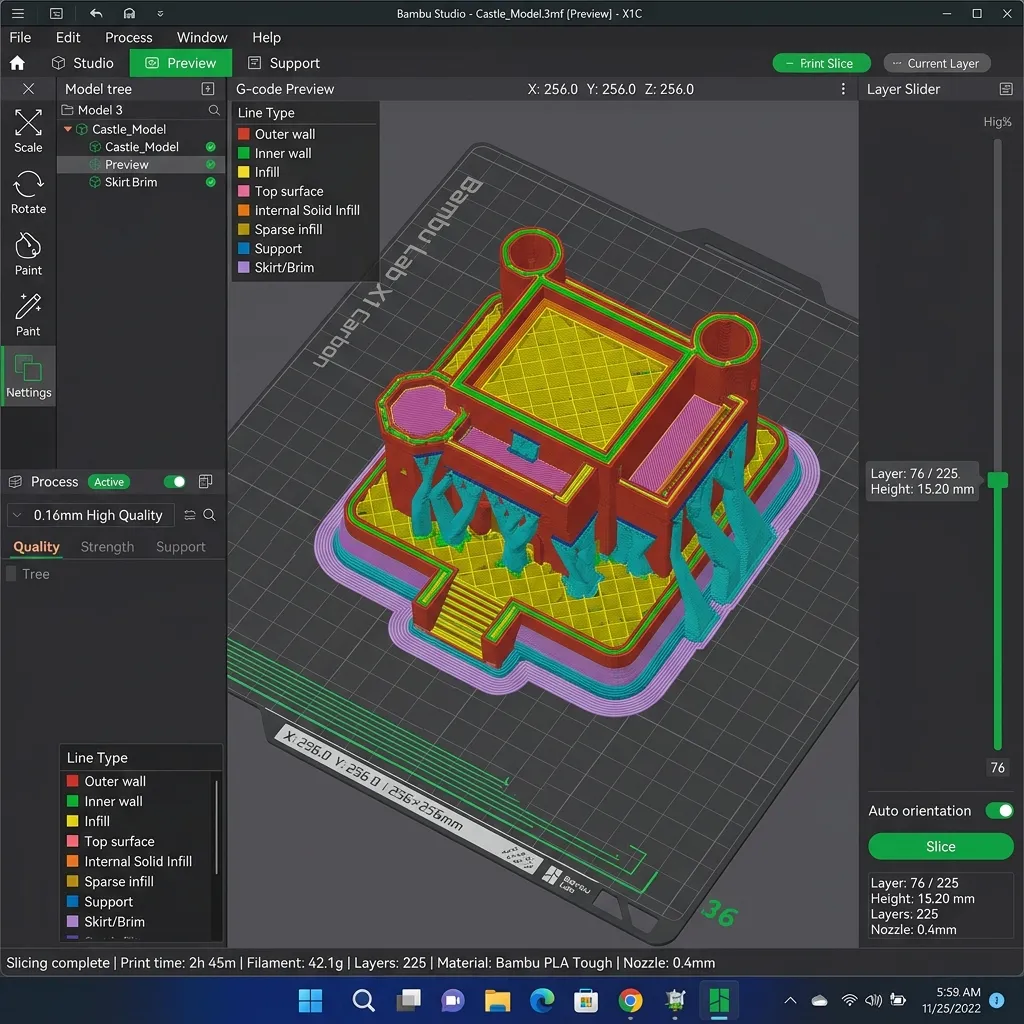Screen dimensions: 1024x1024
Task: Click the Outer wall red swatch in top legend
Action: pos(244,134)
